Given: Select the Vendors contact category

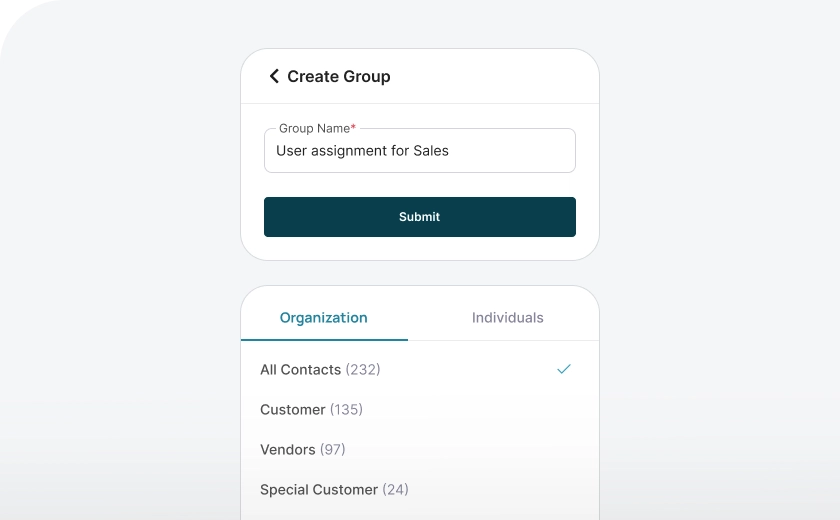Looking at the screenshot, I should click(x=288, y=450).
